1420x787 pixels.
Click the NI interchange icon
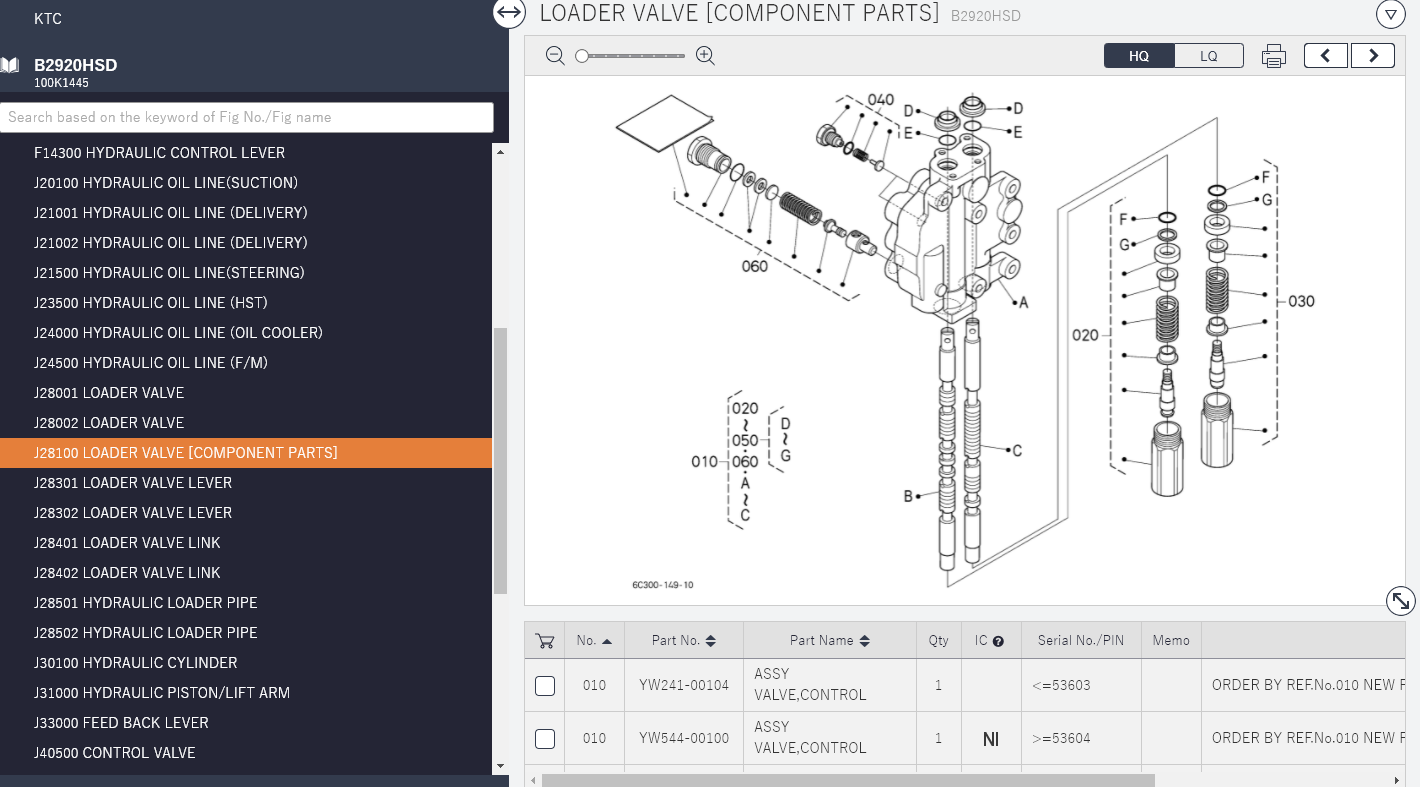991,739
